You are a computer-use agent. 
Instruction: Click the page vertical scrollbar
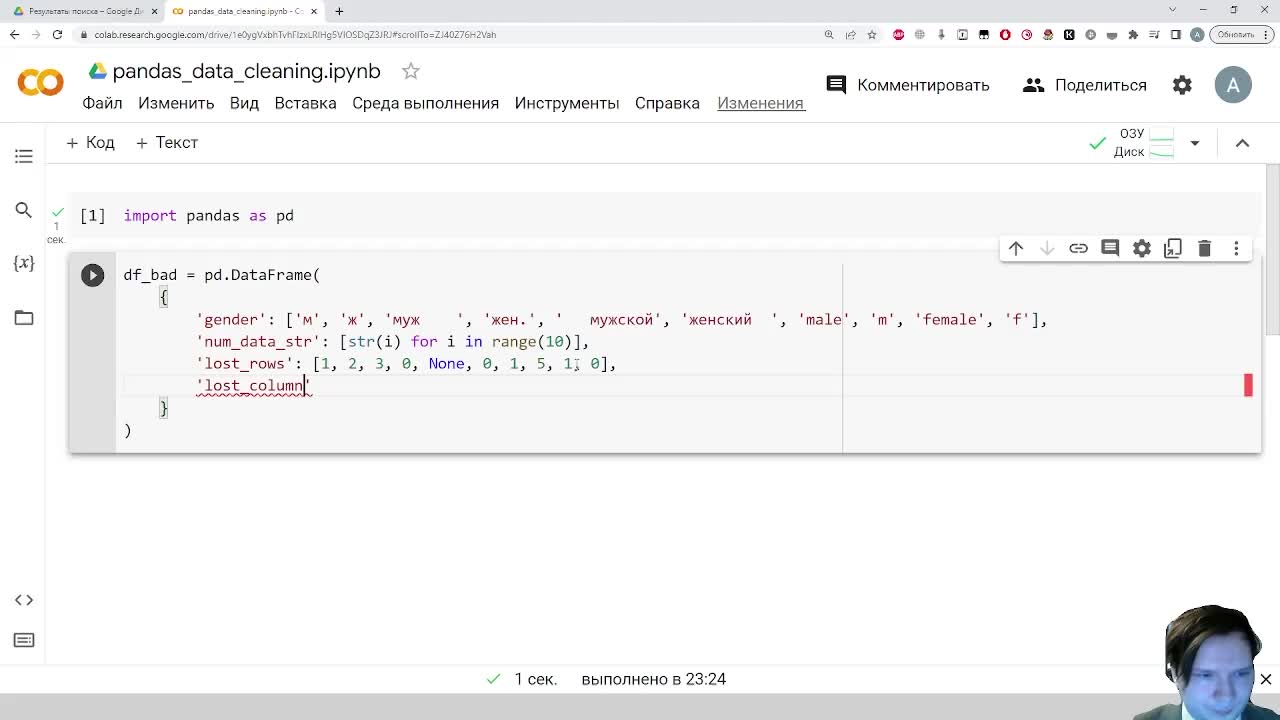[x=1272, y=250]
